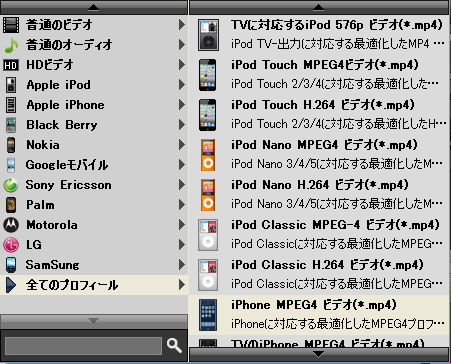The image size is (451, 364).
Task: Click the BlackBerry phone icon
Action: point(11,125)
